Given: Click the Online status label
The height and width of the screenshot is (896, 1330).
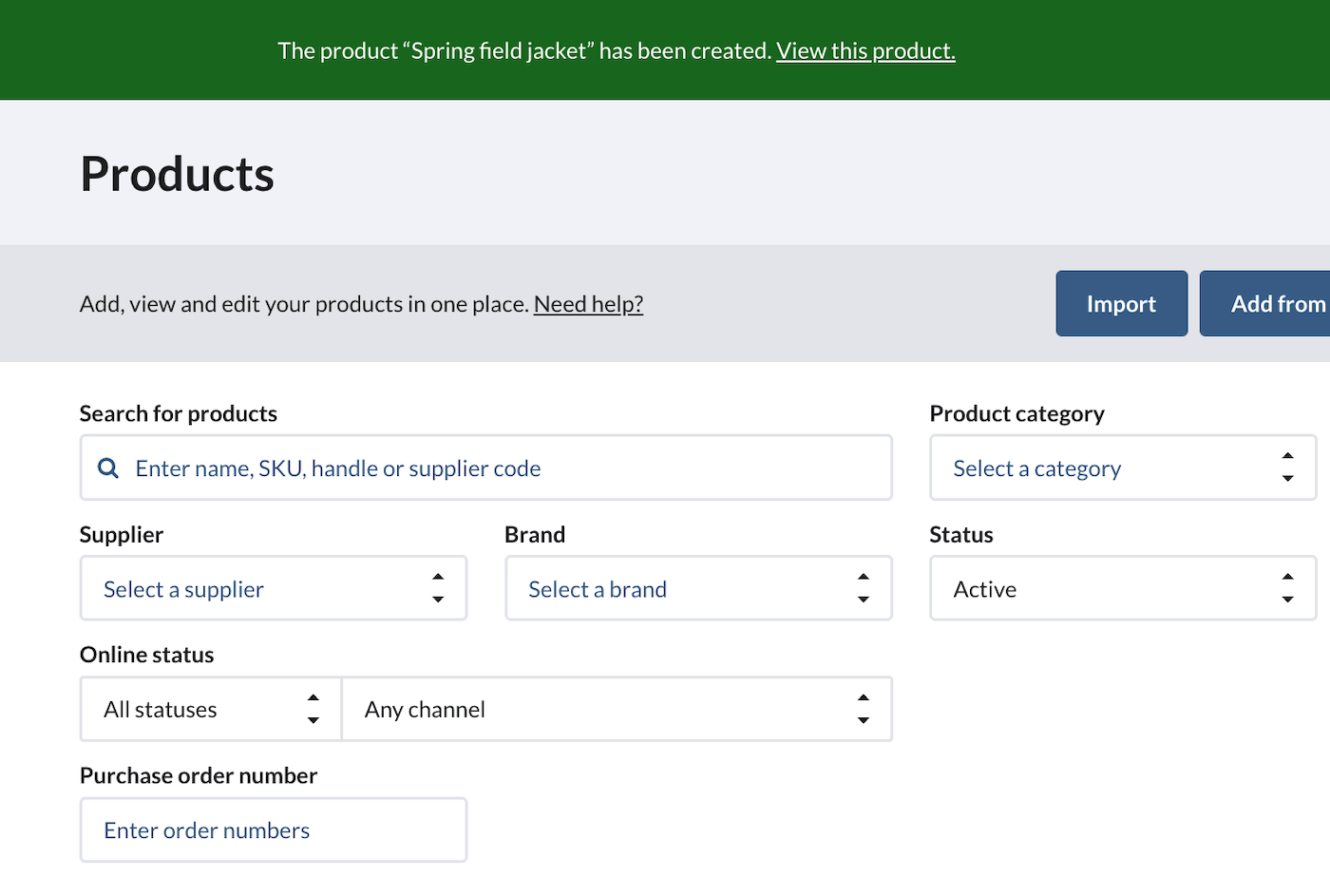Looking at the screenshot, I should [147, 655].
